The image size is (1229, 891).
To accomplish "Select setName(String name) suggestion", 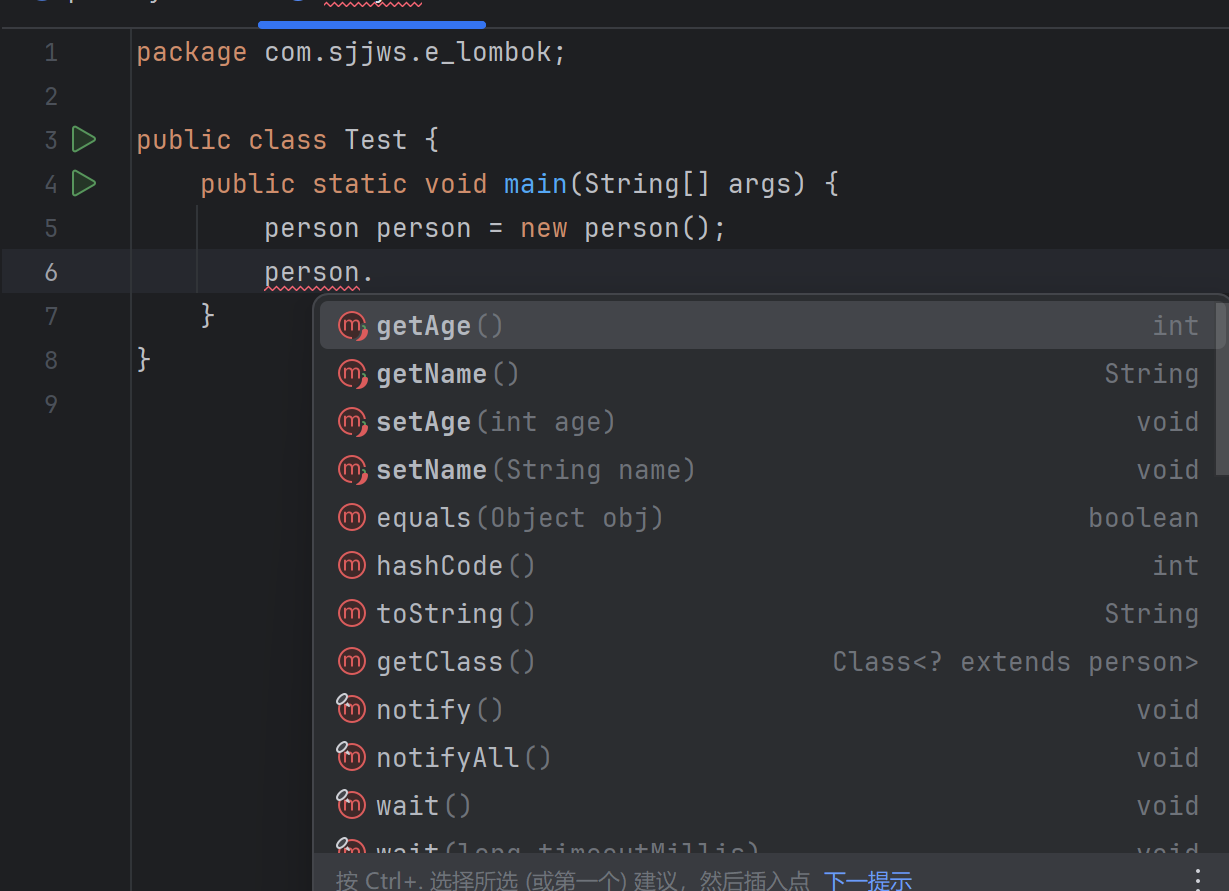I will pos(535,470).
